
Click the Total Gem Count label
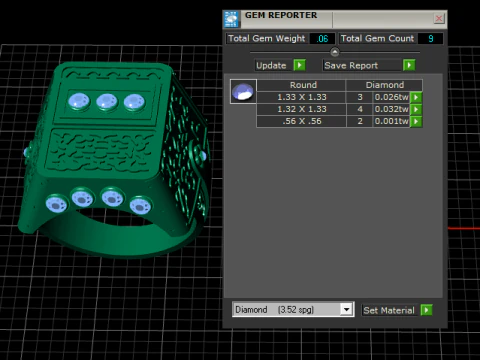377,38
